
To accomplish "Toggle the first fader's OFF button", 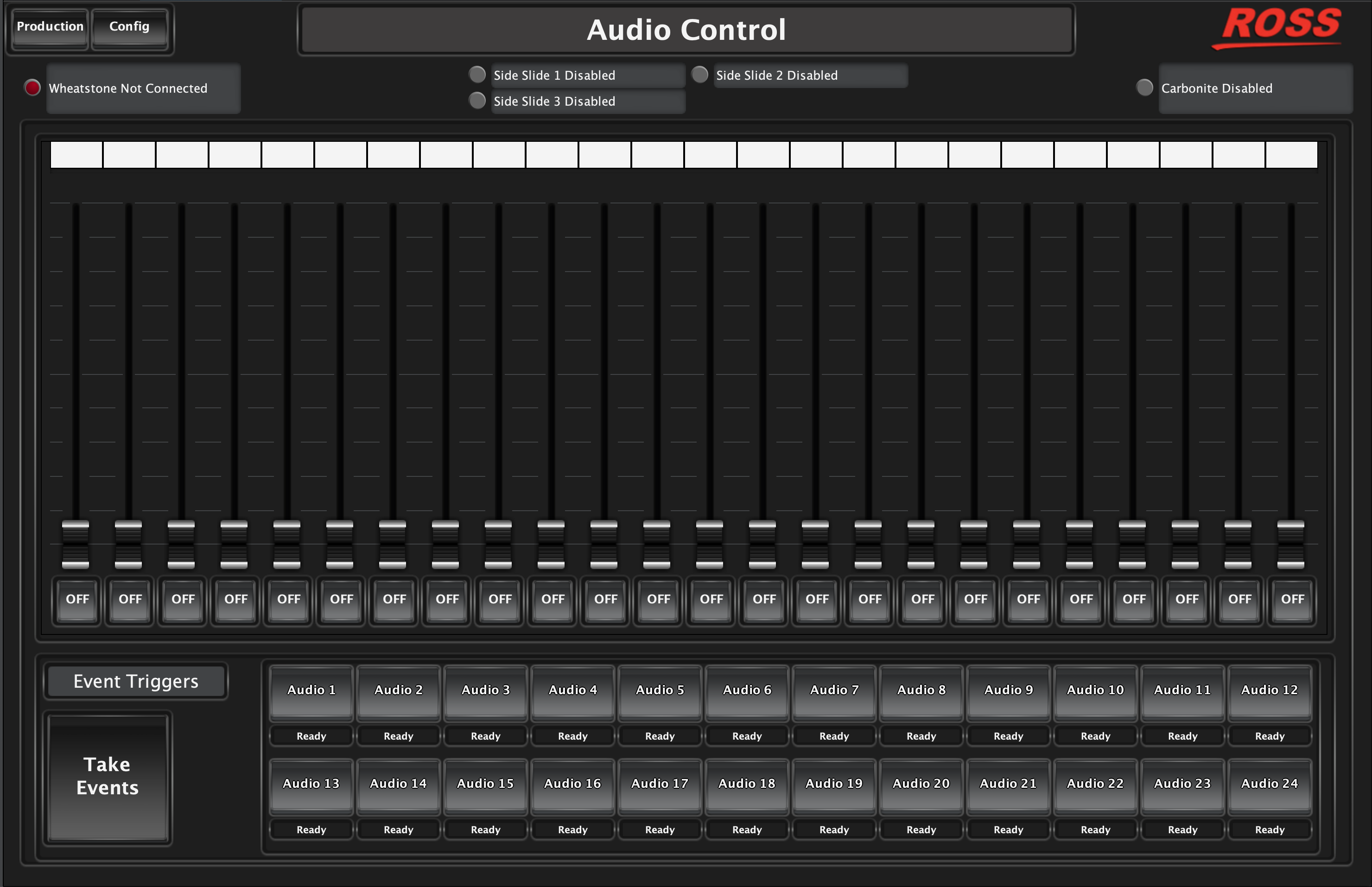I will pyautogui.click(x=77, y=600).
